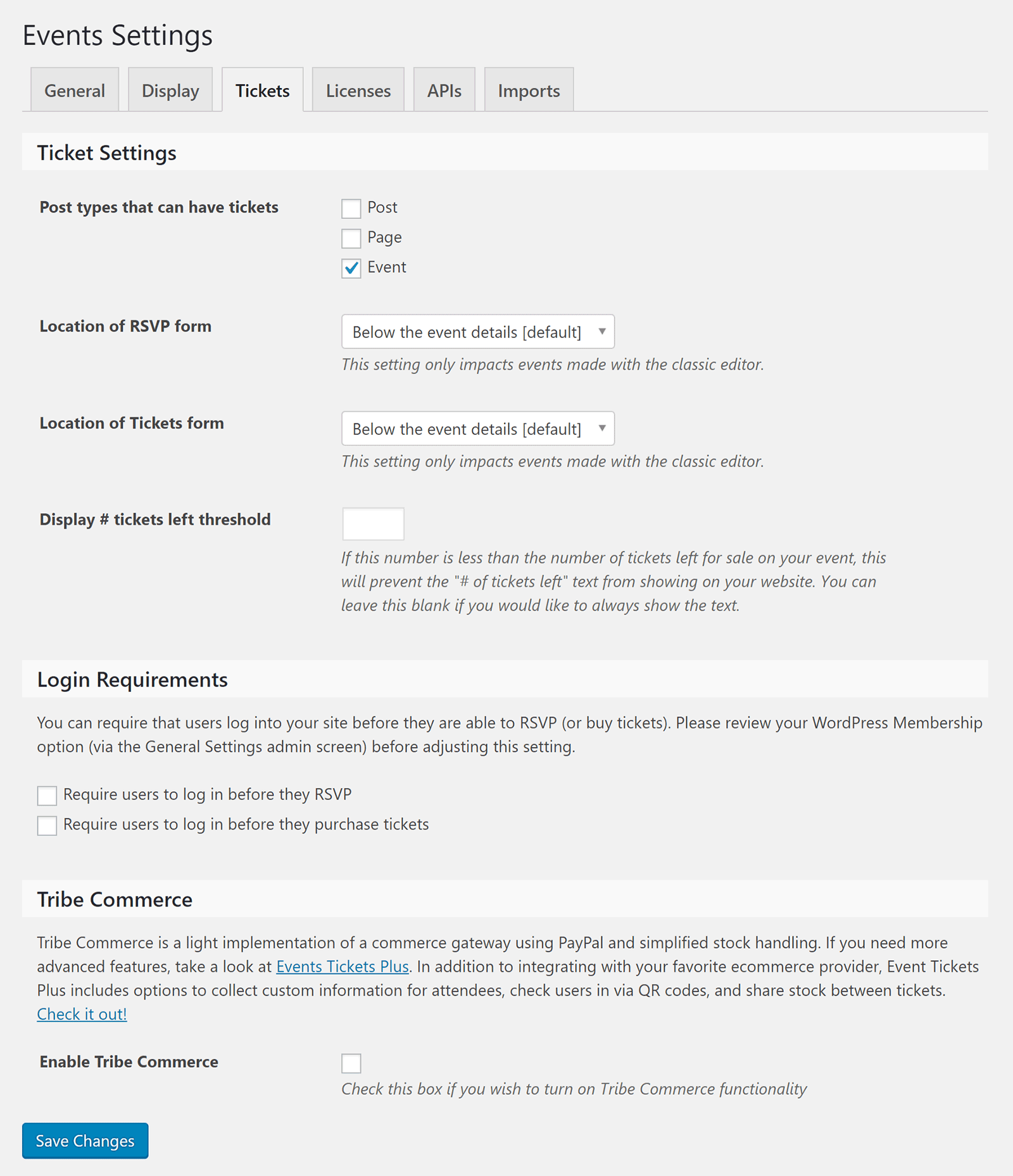Click the Tickets form dropdown arrow
Viewport: 1013px width, 1176px height.
click(x=602, y=428)
